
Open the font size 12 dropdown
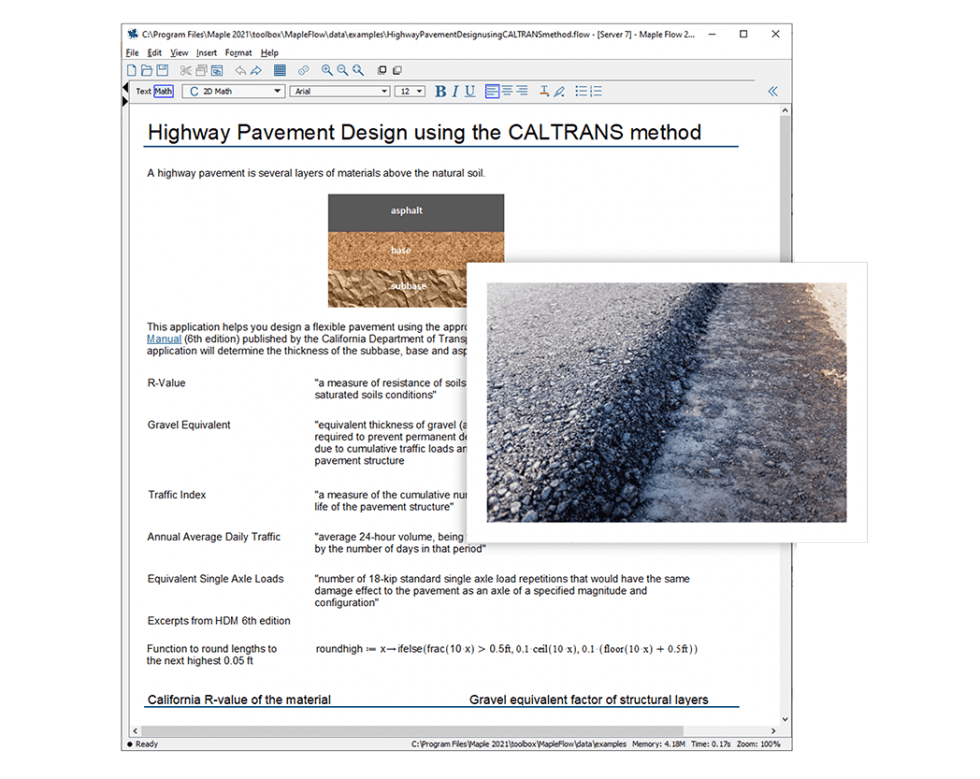[x=410, y=91]
